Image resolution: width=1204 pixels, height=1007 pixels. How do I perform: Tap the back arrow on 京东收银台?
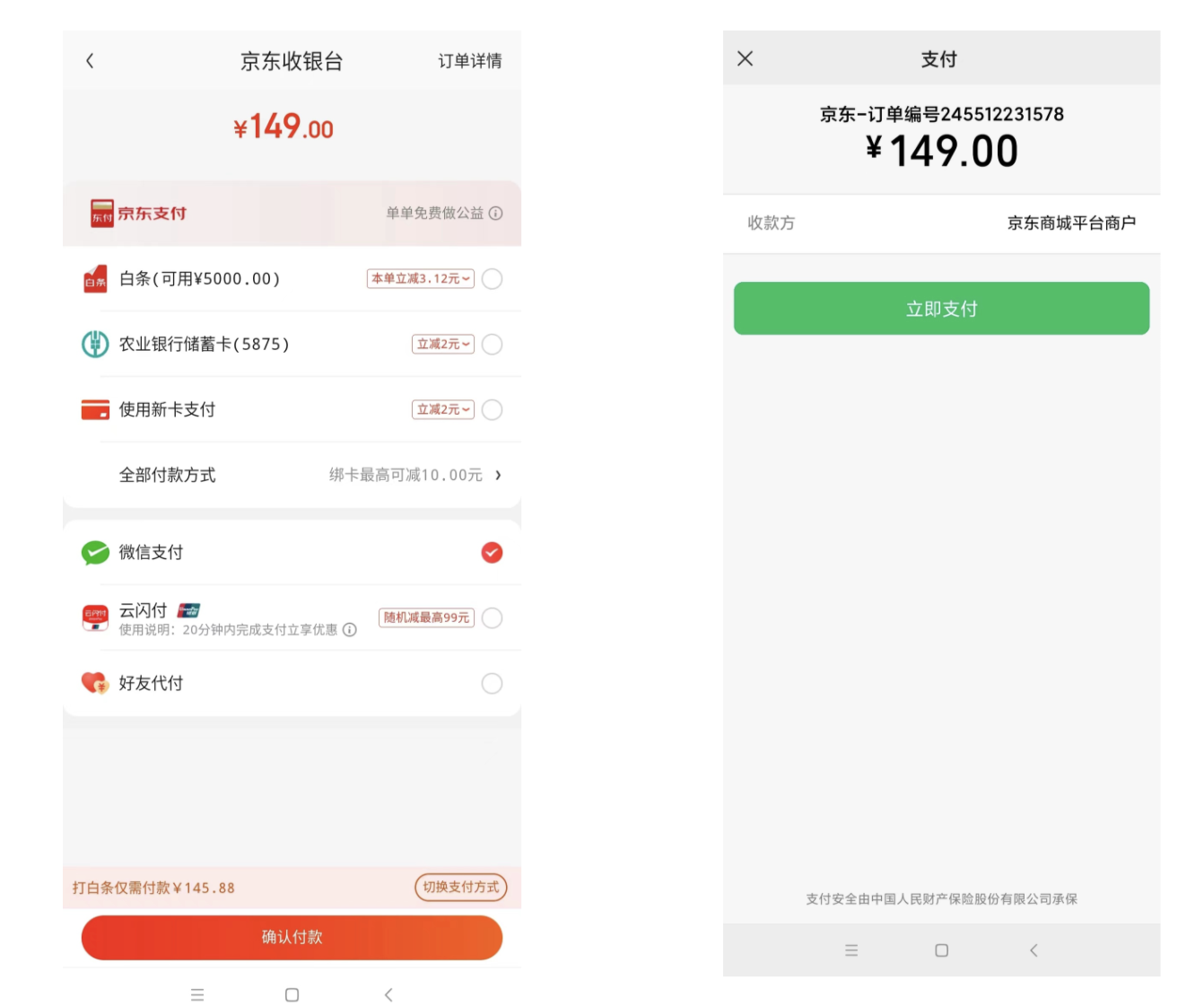(x=90, y=60)
